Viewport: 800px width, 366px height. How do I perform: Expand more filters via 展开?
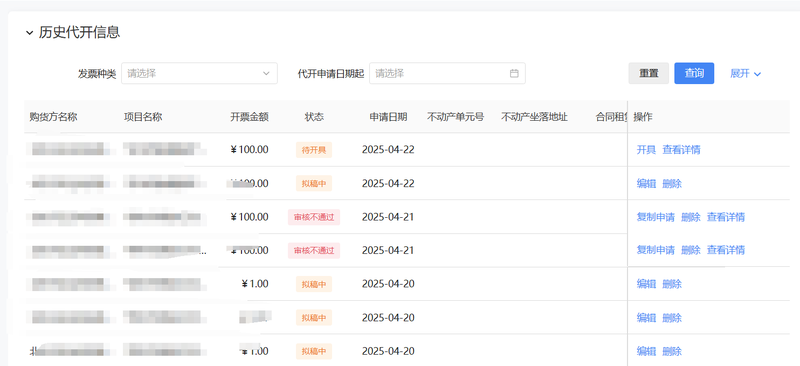(x=745, y=74)
